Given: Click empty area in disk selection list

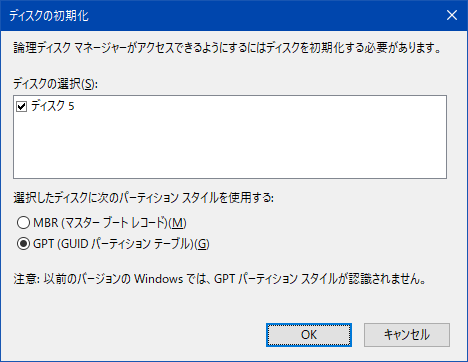Looking at the screenshot, I should (230, 147).
